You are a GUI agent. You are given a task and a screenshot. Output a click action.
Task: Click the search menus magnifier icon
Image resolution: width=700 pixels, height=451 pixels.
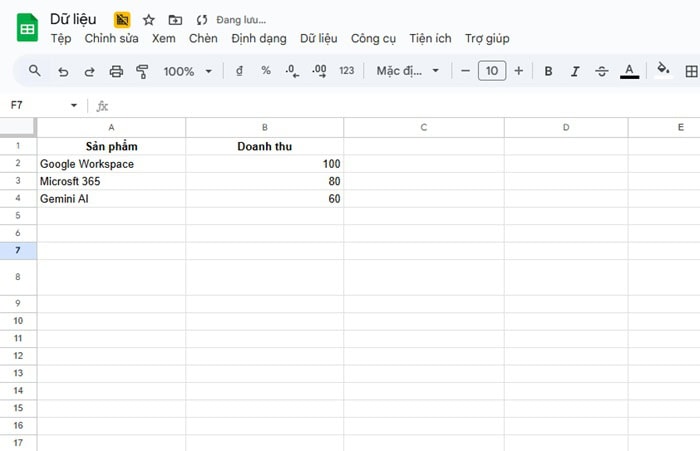tap(35, 71)
